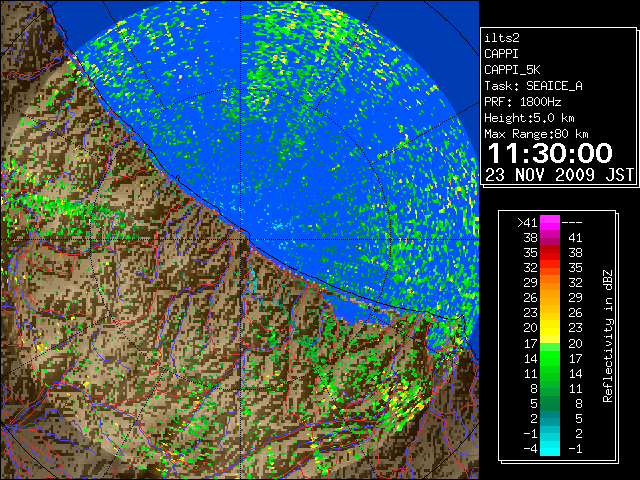
Task: Pick the magenta band above 41 dBZ
Action: 550,222
